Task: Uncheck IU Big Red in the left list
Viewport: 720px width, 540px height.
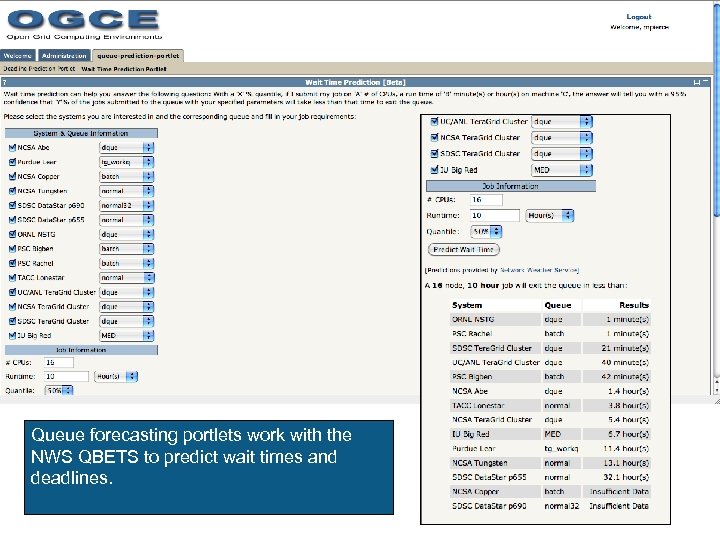Action: [x=12, y=335]
